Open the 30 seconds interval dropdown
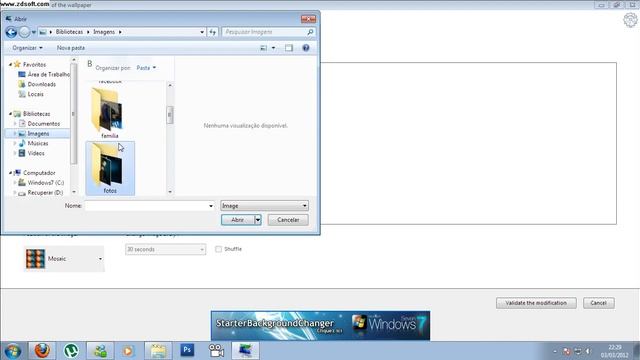 (x=165, y=249)
